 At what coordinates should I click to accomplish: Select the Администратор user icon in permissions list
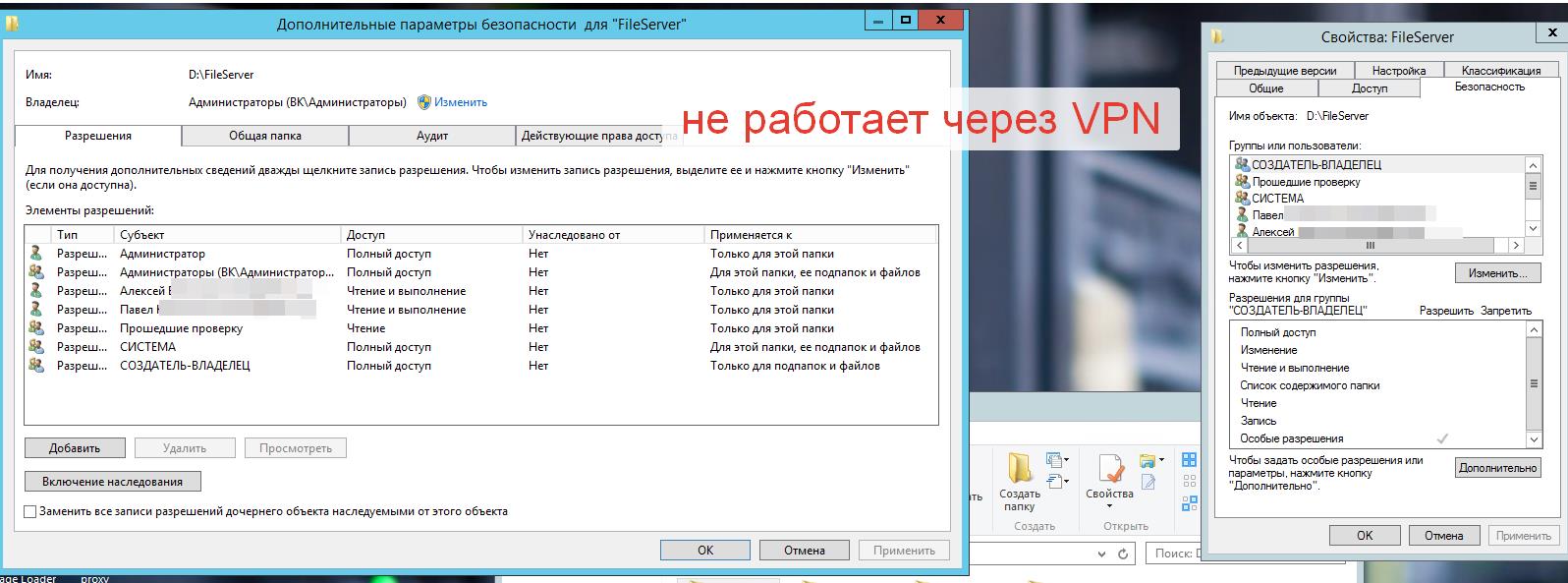pos(36,254)
